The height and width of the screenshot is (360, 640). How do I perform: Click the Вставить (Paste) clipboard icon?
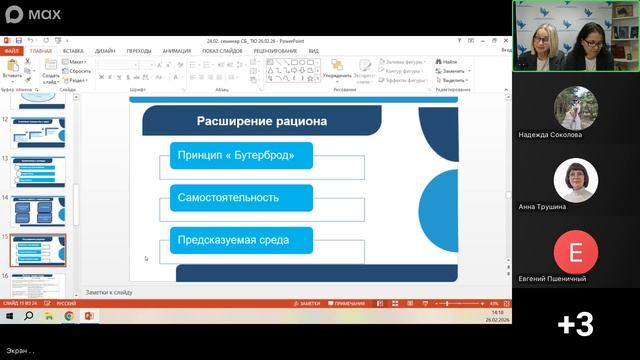pos(12,65)
